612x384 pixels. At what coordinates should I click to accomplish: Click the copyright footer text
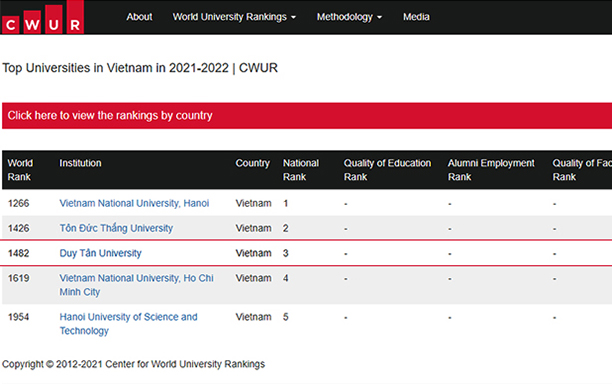133,364
